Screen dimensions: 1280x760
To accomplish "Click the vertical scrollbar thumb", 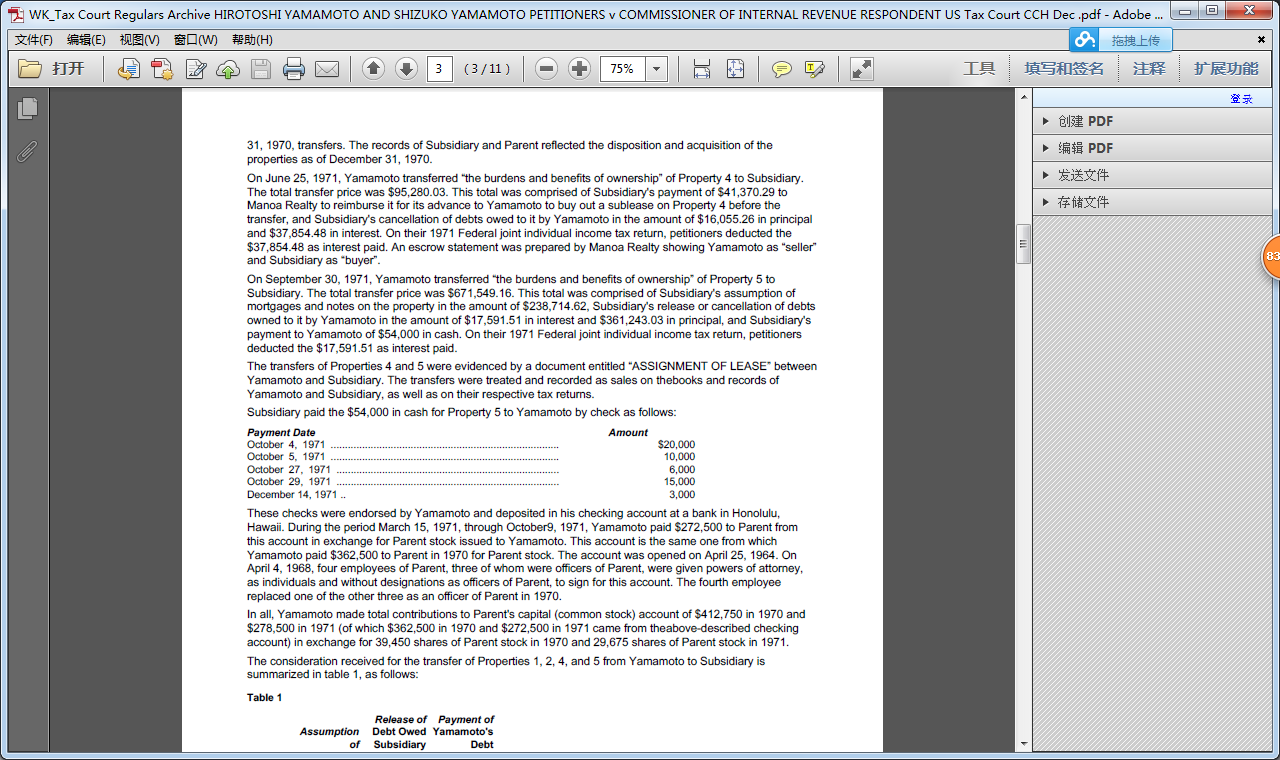I will [x=1023, y=244].
